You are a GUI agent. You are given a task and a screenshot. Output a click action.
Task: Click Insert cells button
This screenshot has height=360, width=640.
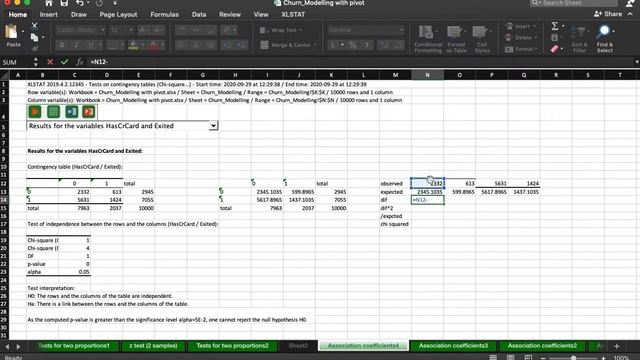[520, 27]
